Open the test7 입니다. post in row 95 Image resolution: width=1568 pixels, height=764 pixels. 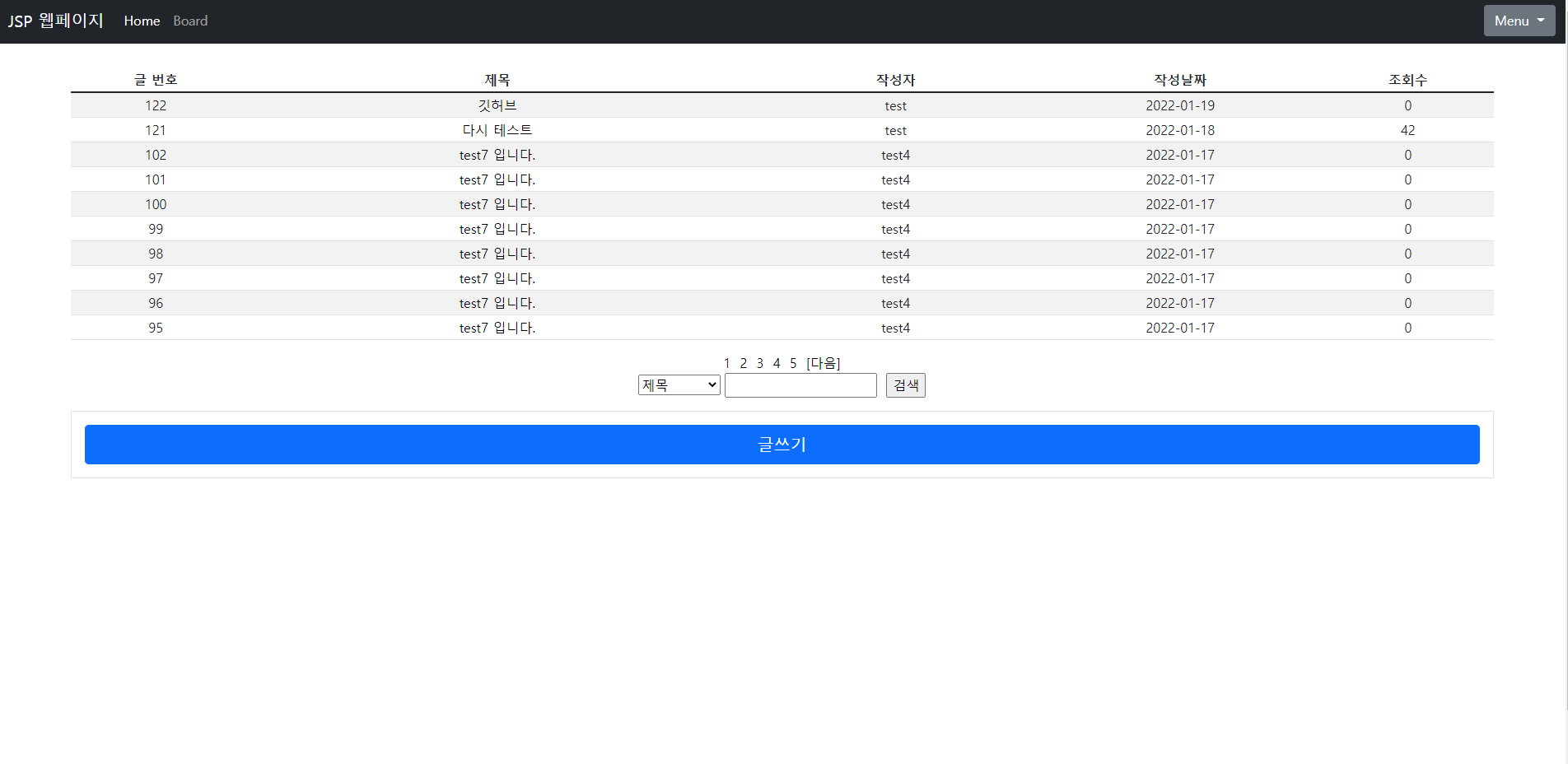[x=497, y=328]
